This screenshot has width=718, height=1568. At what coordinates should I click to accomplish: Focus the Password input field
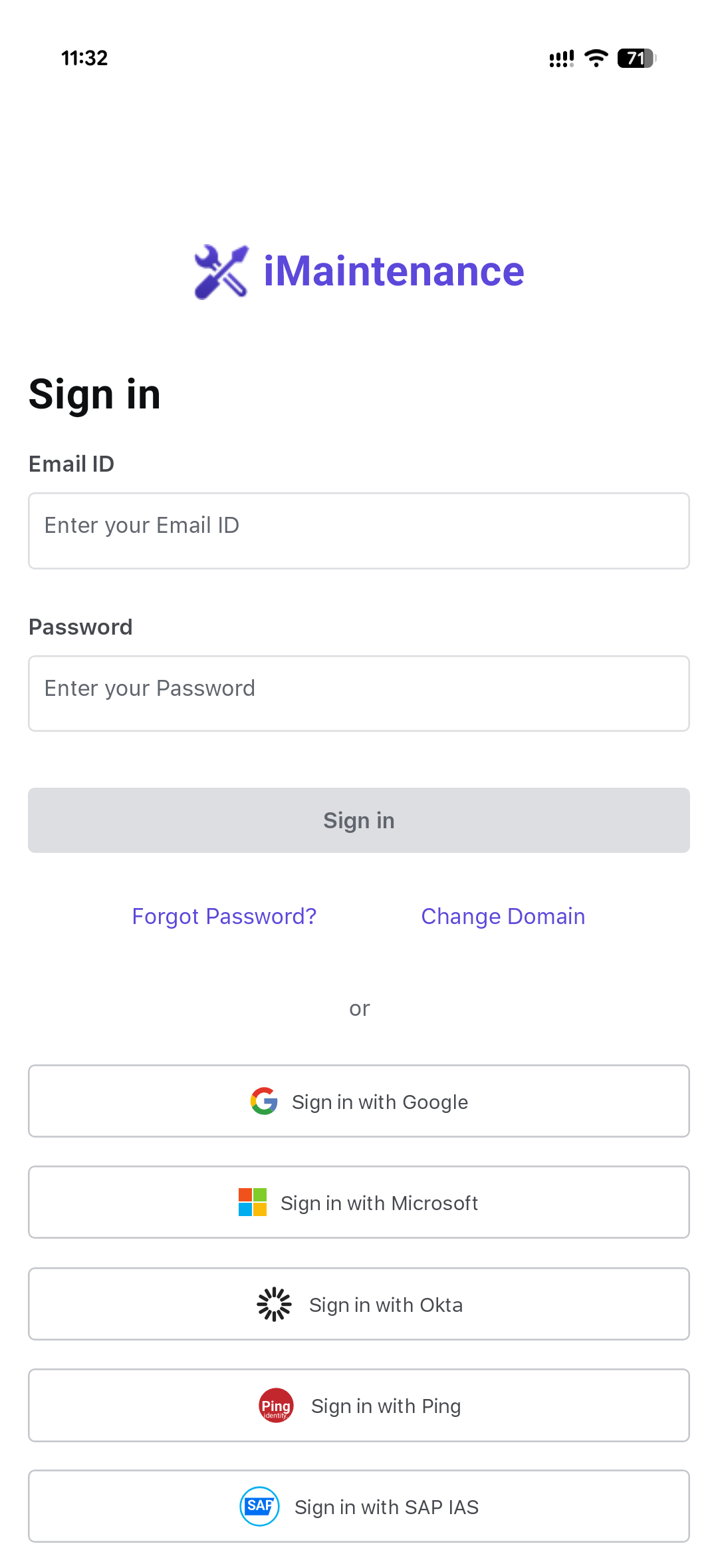click(x=359, y=693)
